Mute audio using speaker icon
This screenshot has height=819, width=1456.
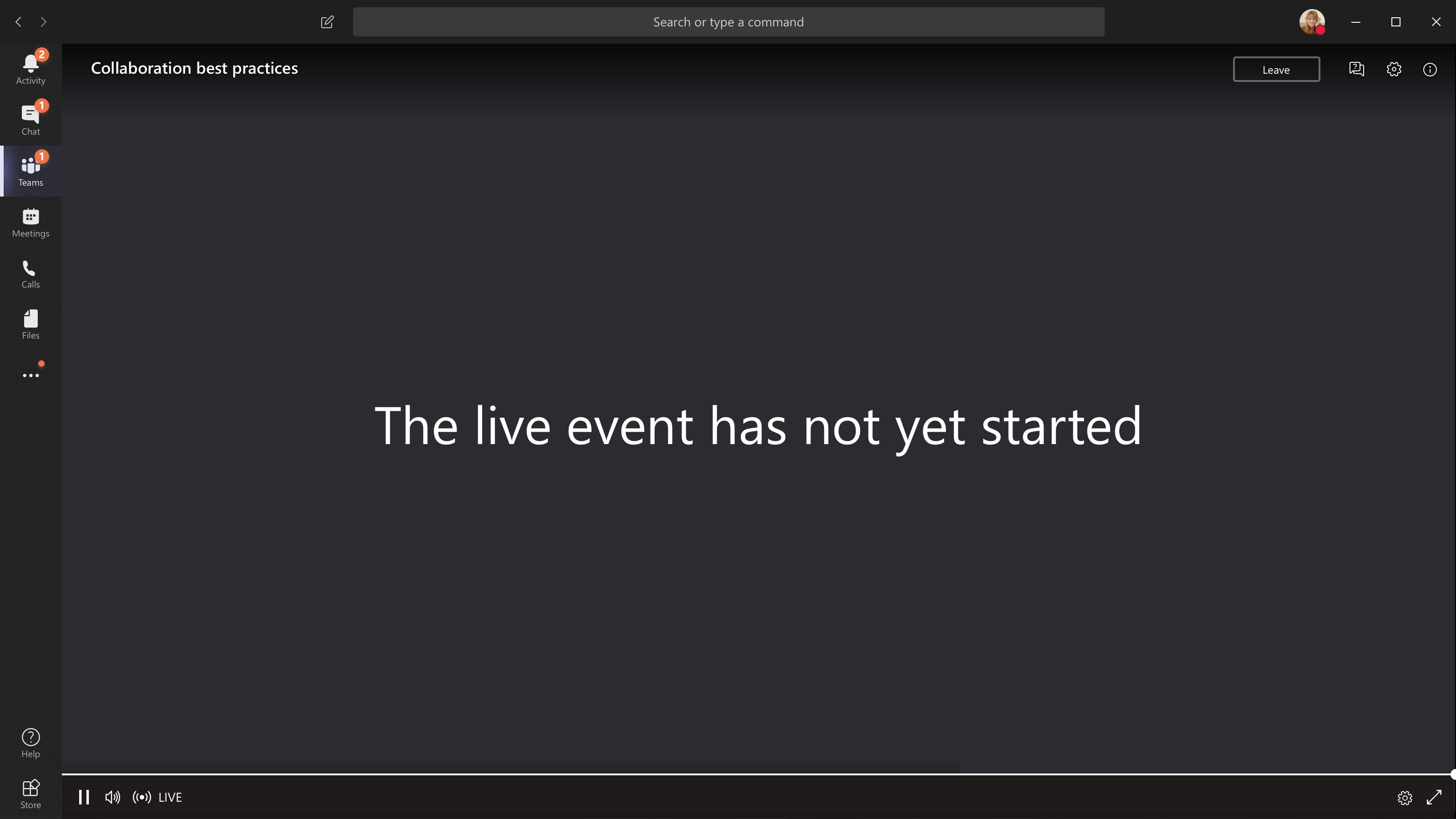(x=113, y=797)
